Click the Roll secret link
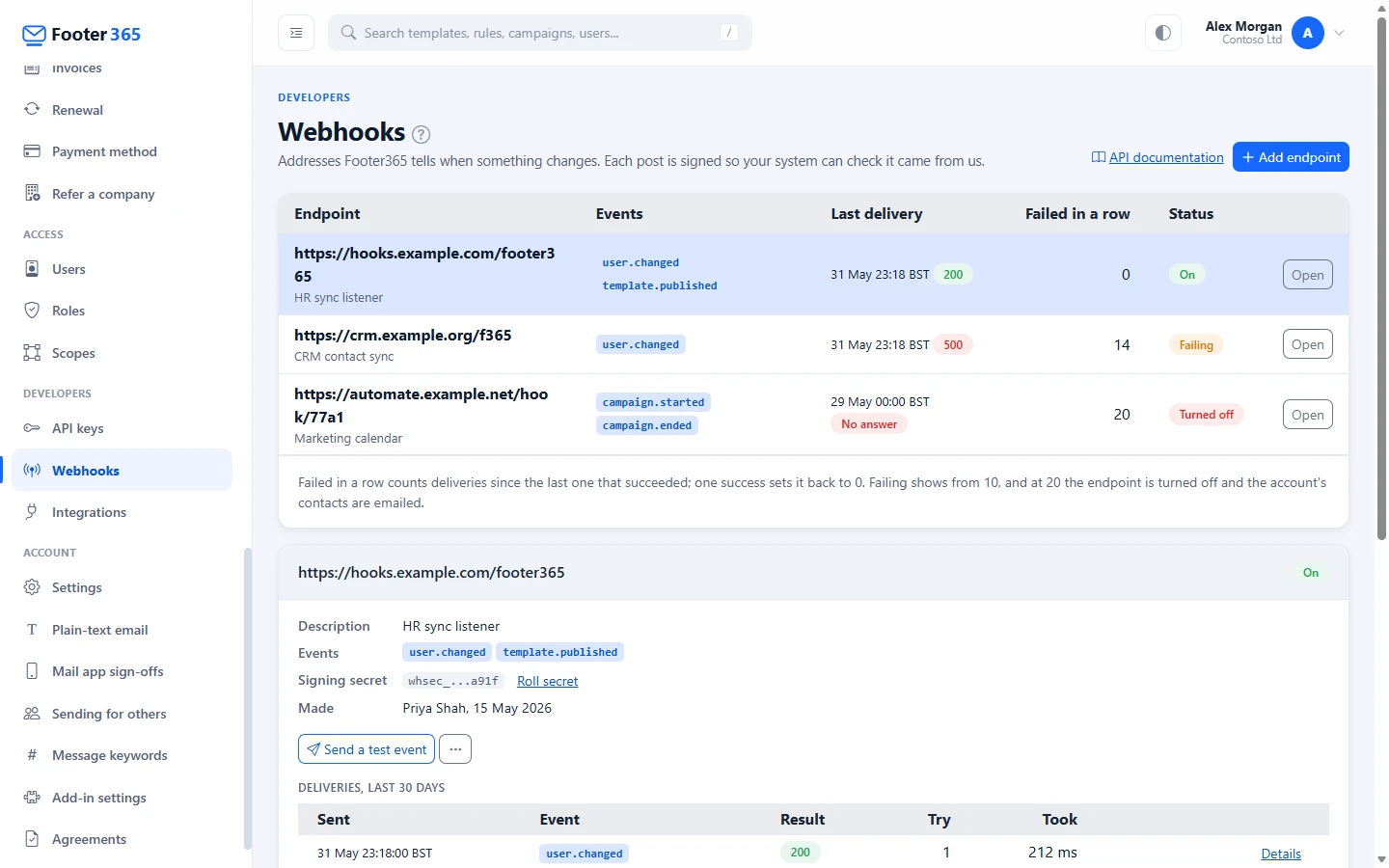 (x=547, y=681)
